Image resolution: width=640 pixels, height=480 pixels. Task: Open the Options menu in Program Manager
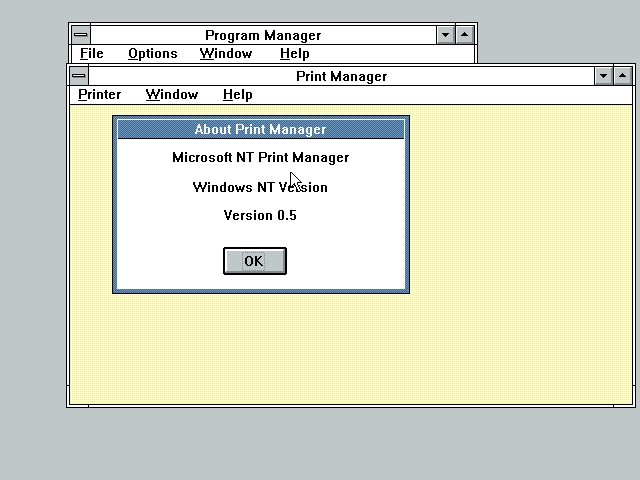(x=153, y=53)
